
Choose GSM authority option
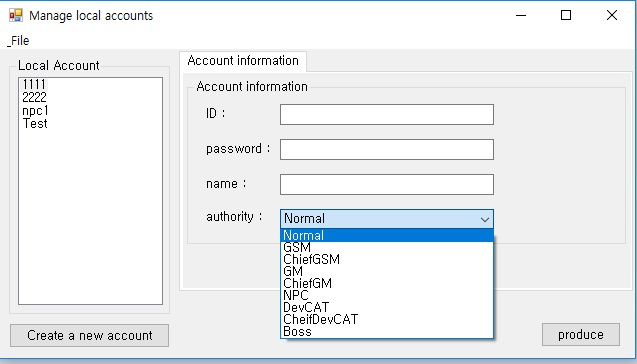click(x=387, y=247)
